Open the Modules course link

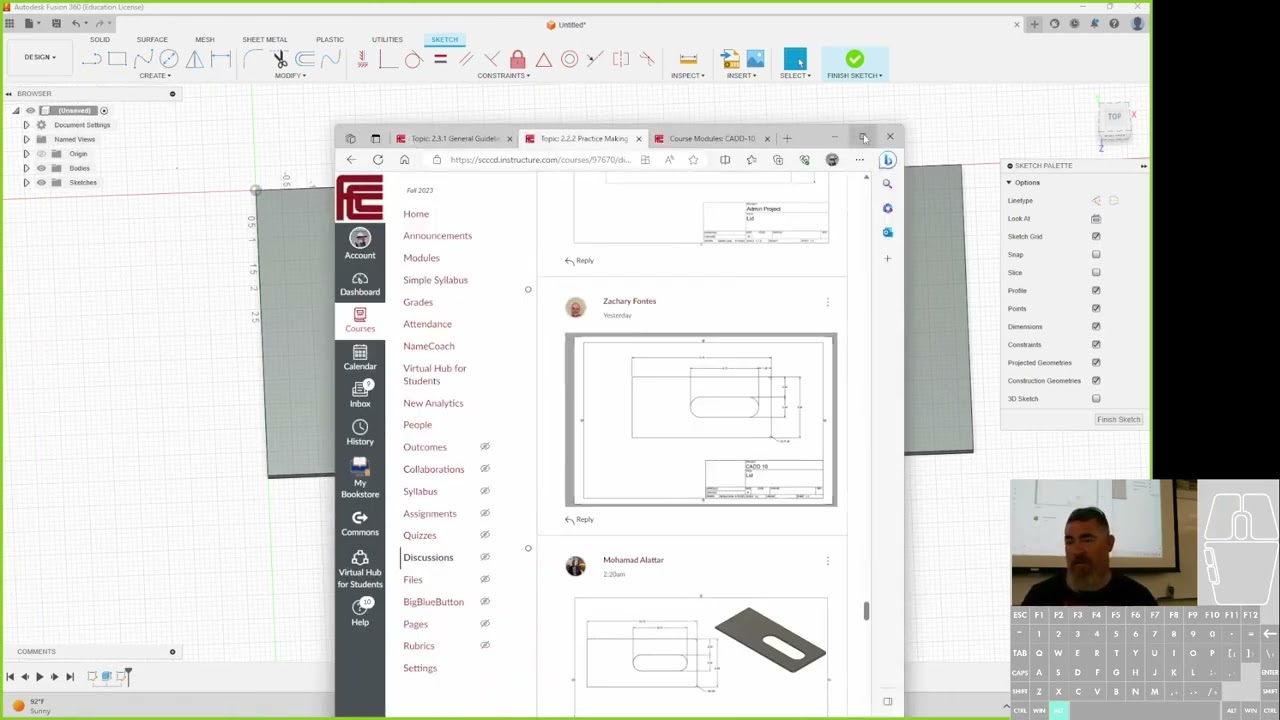tap(421, 258)
